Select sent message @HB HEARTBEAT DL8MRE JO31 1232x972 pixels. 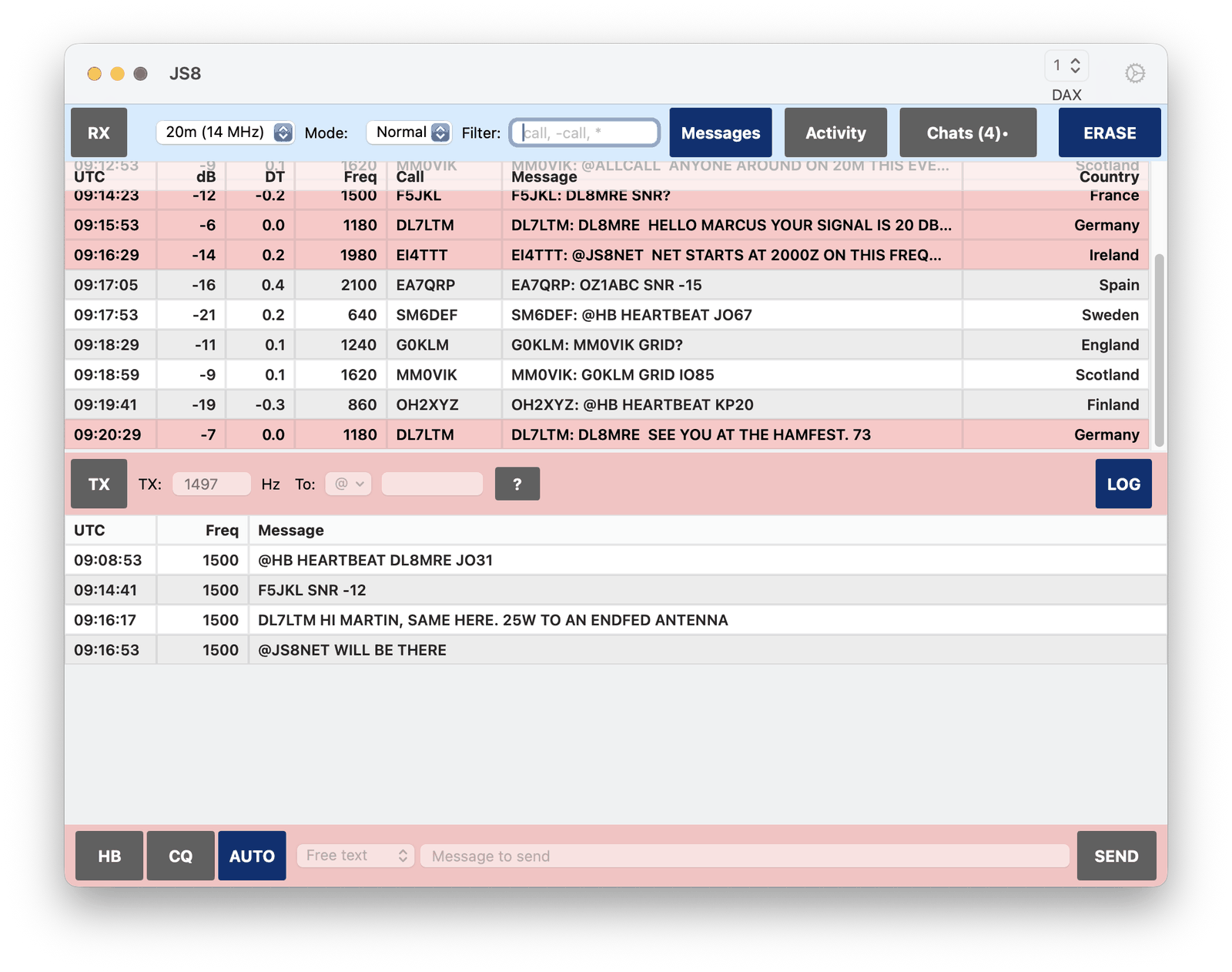click(x=616, y=560)
